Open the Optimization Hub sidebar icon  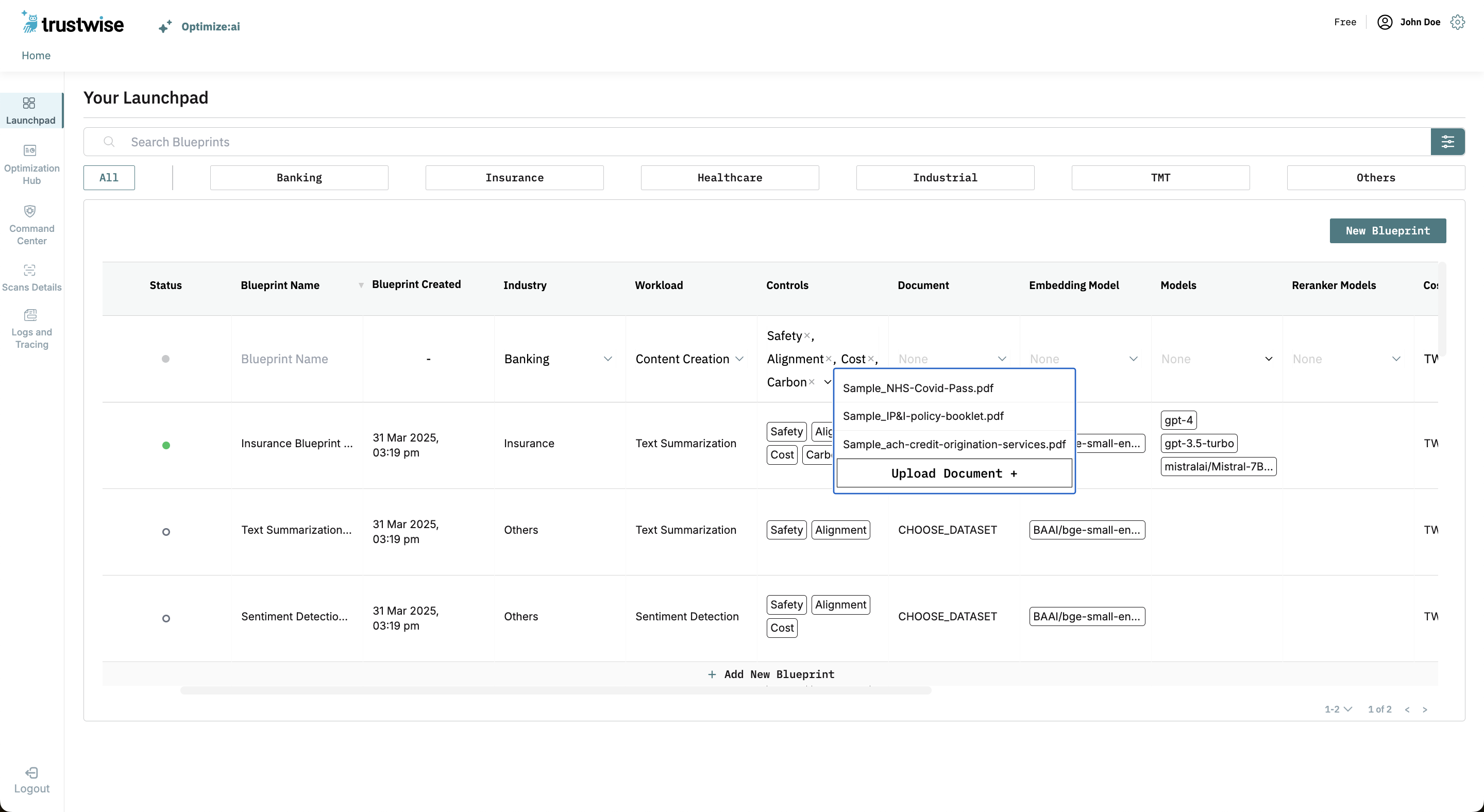pos(30,150)
